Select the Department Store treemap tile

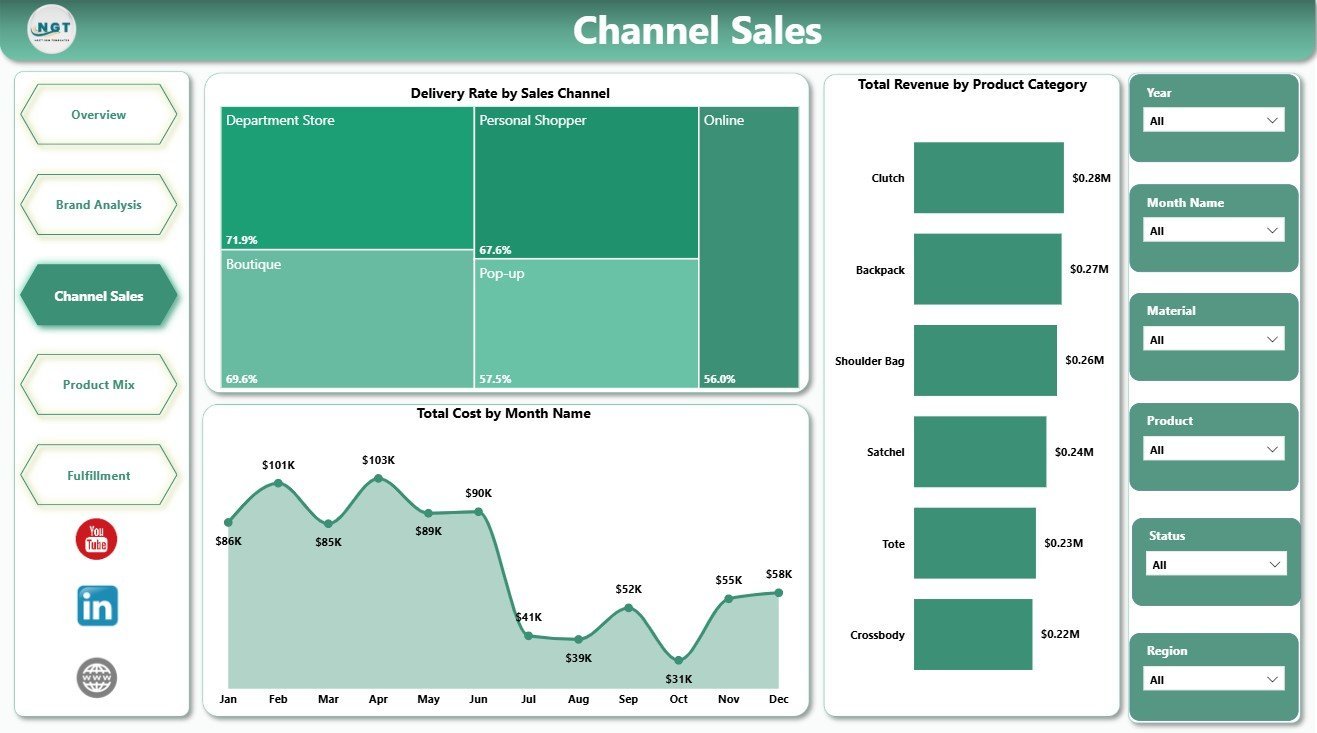point(347,178)
